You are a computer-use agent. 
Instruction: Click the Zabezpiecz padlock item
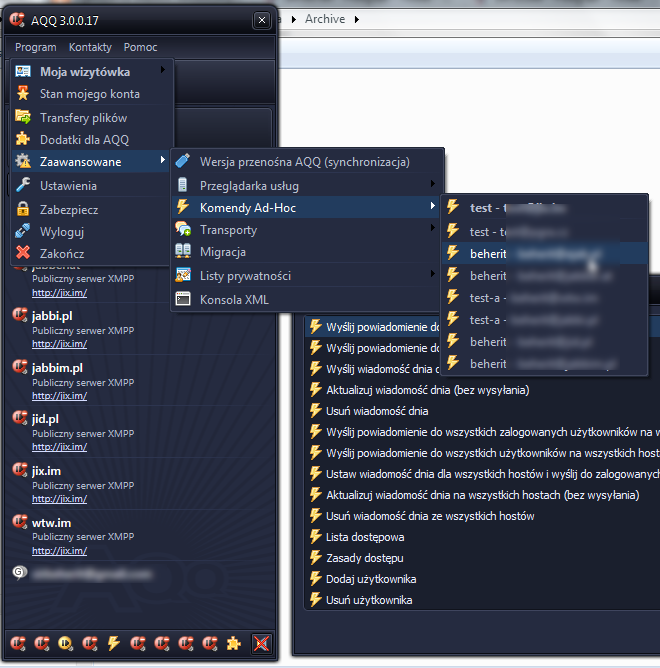(x=90, y=210)
